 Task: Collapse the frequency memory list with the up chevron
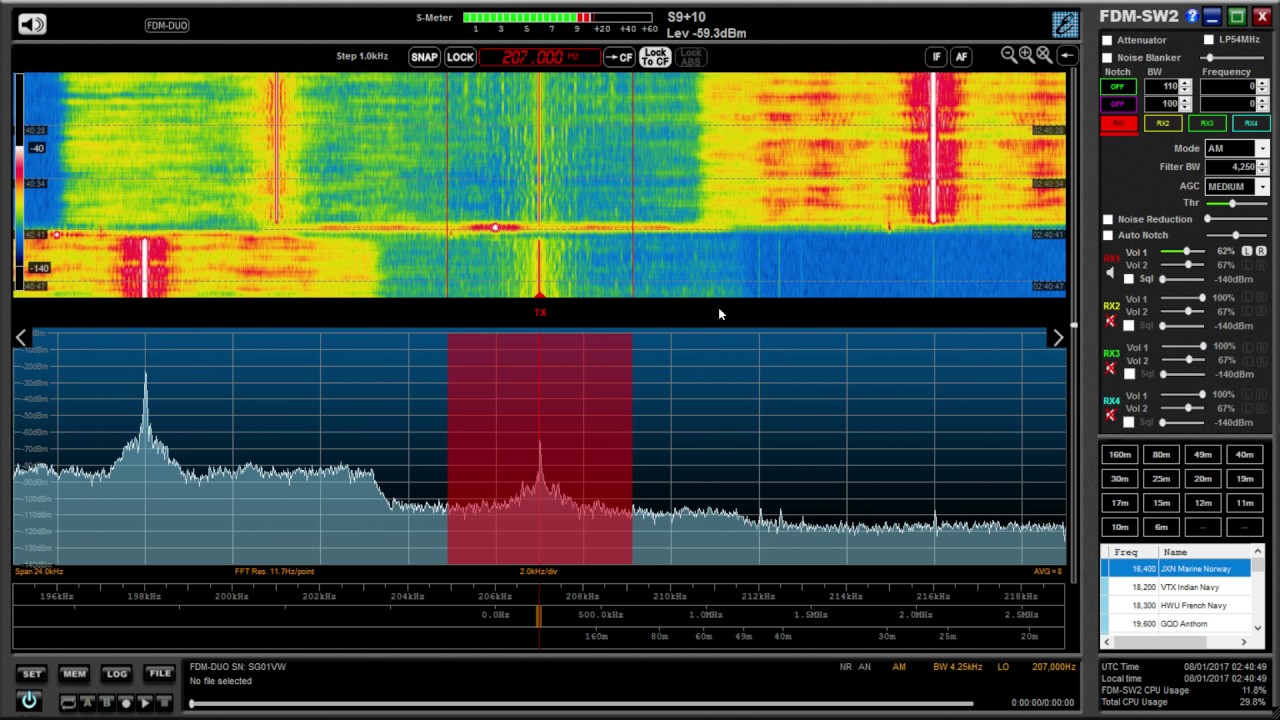[1257, 552]
